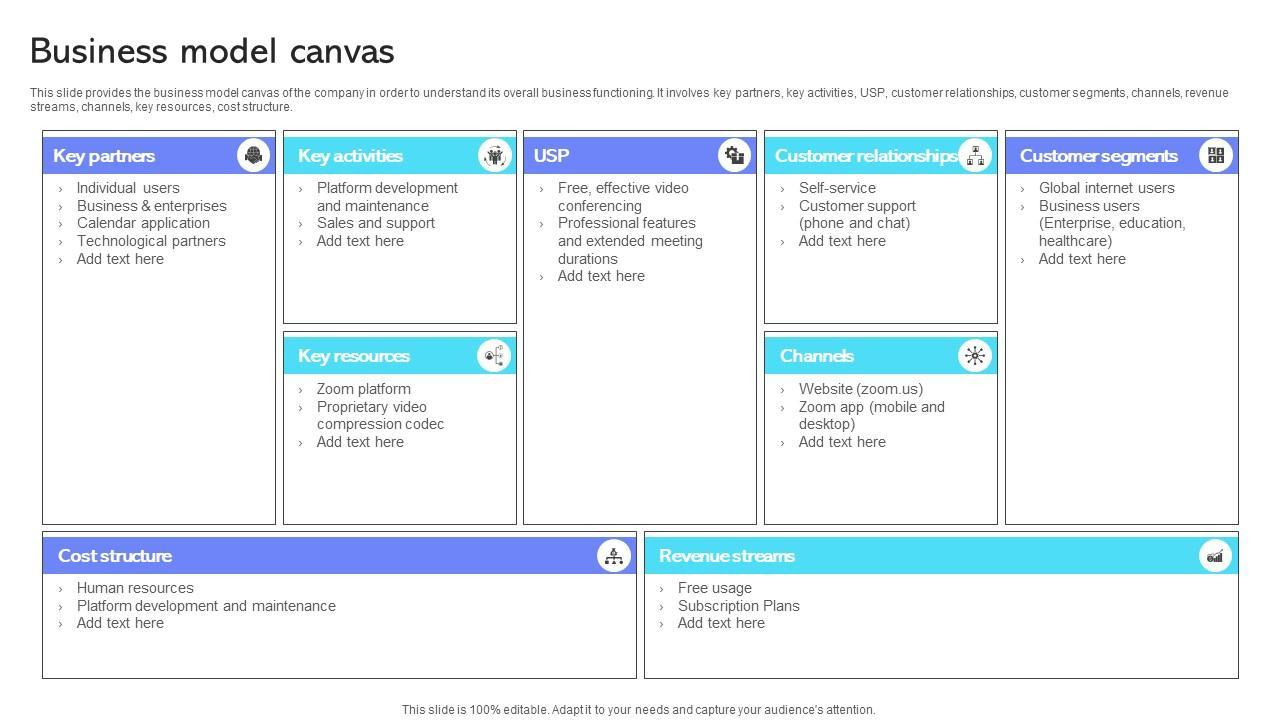Click the Key resources icon
The image size is (1280, 720).
[x=494, y=355]
